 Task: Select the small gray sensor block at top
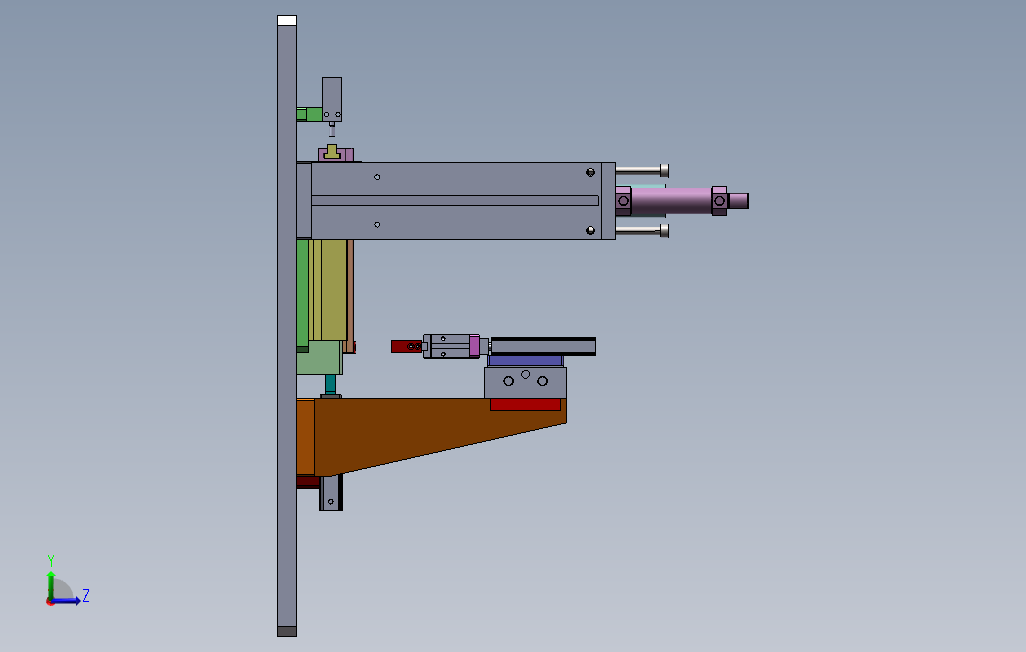pos(332,100)
